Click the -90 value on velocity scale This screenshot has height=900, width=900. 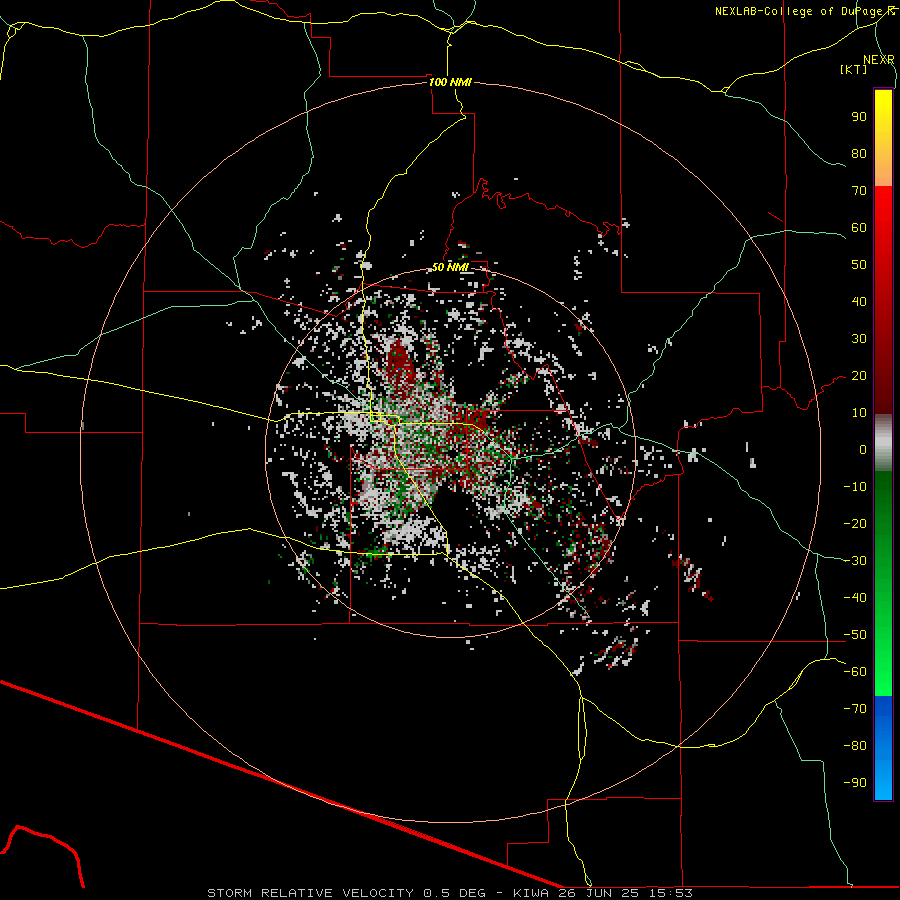tap(855, 783)
